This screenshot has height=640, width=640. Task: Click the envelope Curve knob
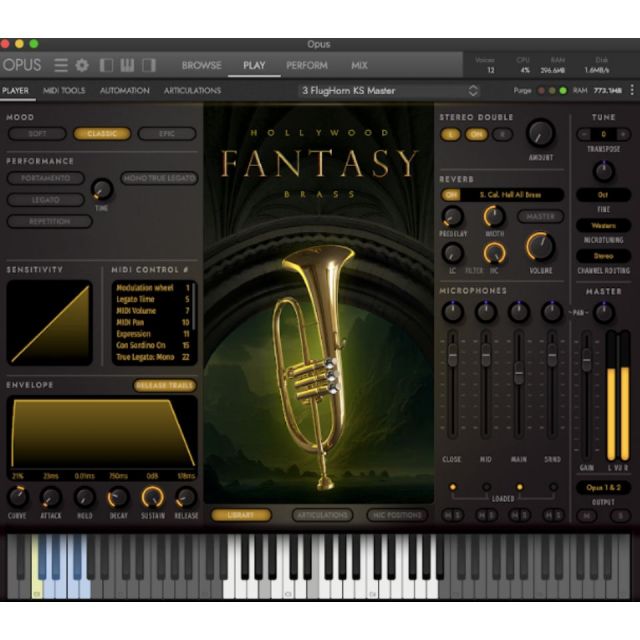click(18, 497)
